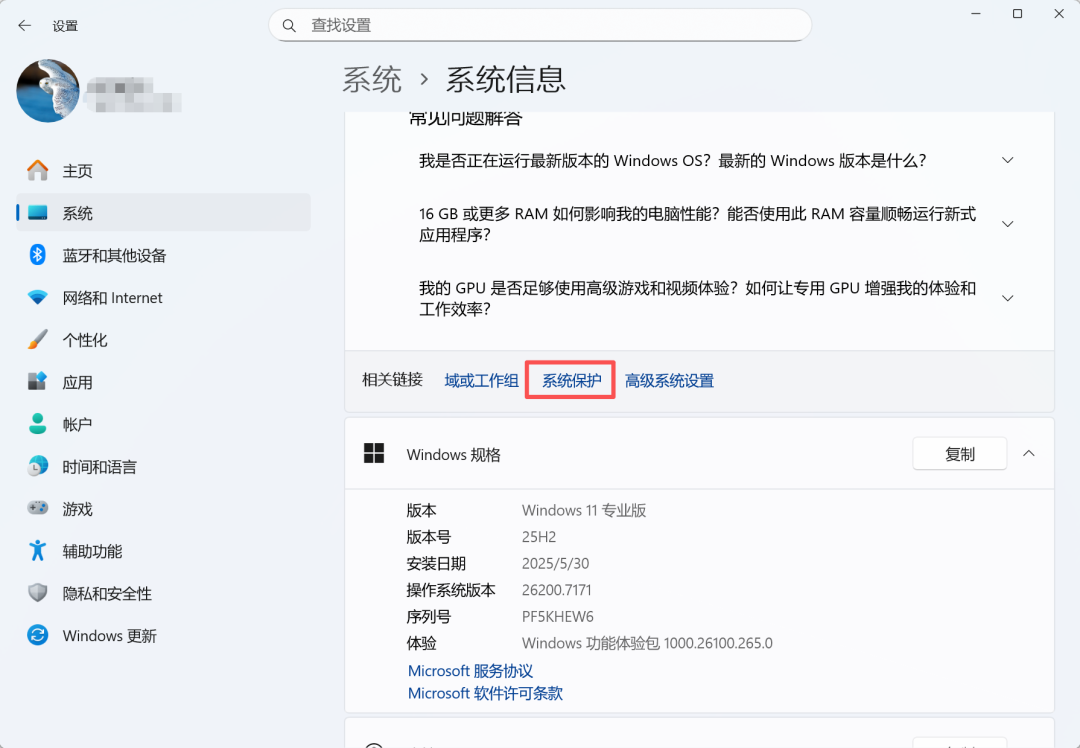Click the Apps icon in sidebar
1080x748 pixels.
[x=38, y=382]
